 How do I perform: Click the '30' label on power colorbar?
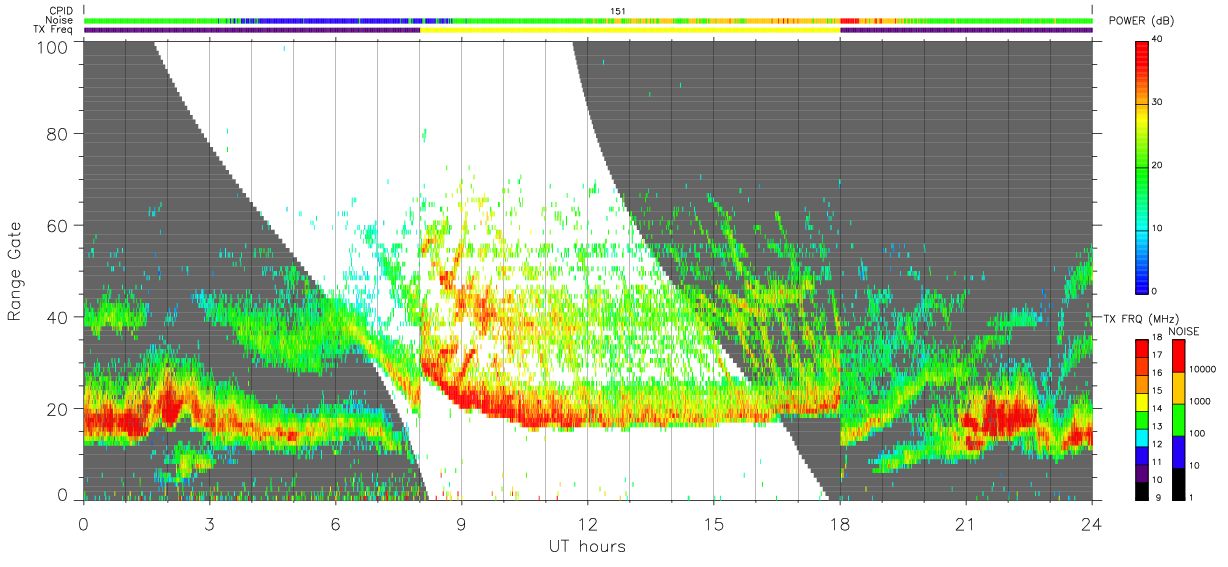[1158, 103]
